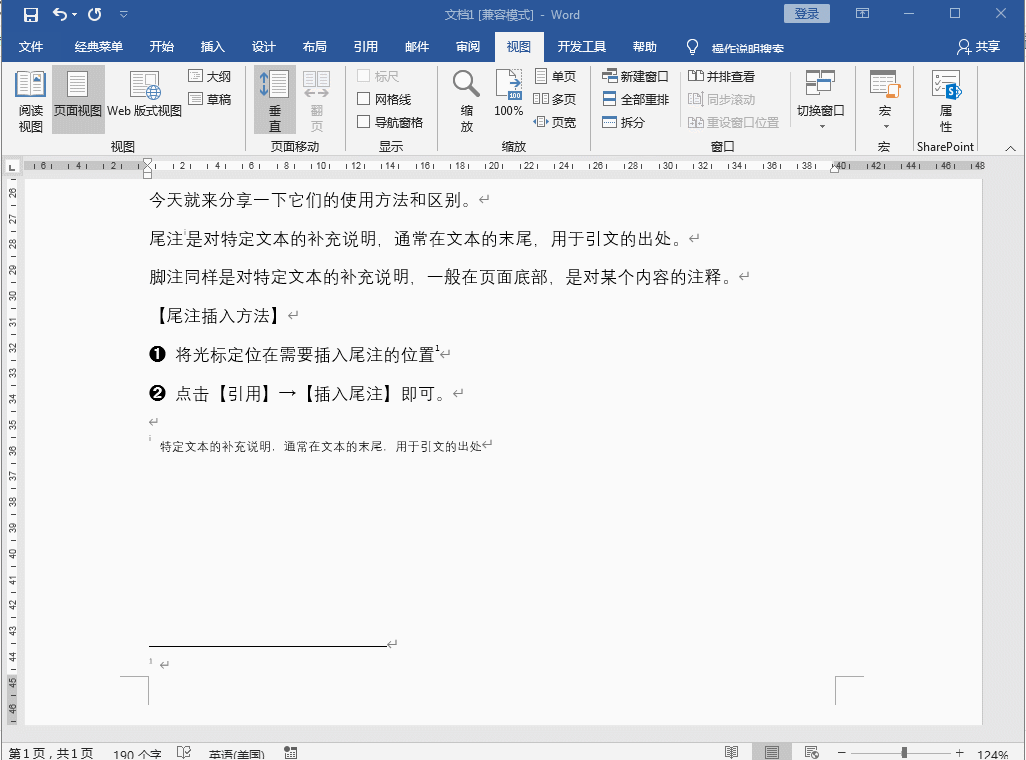Choose 页宽 page width zoom

pos(556,122)
